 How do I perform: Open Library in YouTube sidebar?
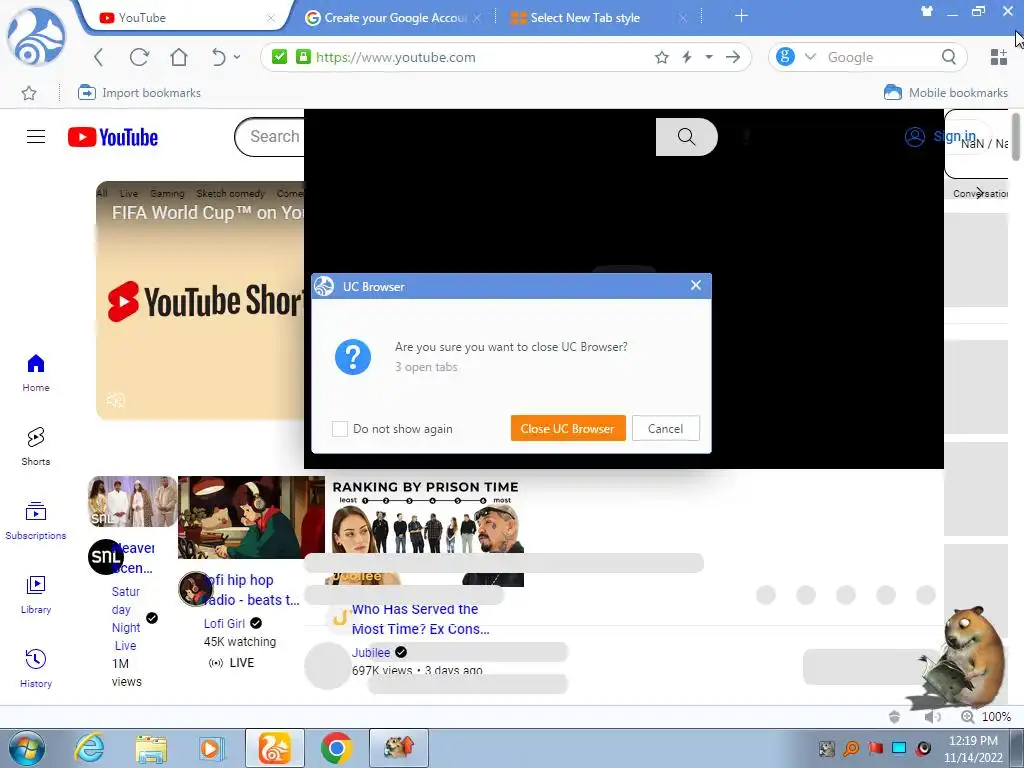36,595
